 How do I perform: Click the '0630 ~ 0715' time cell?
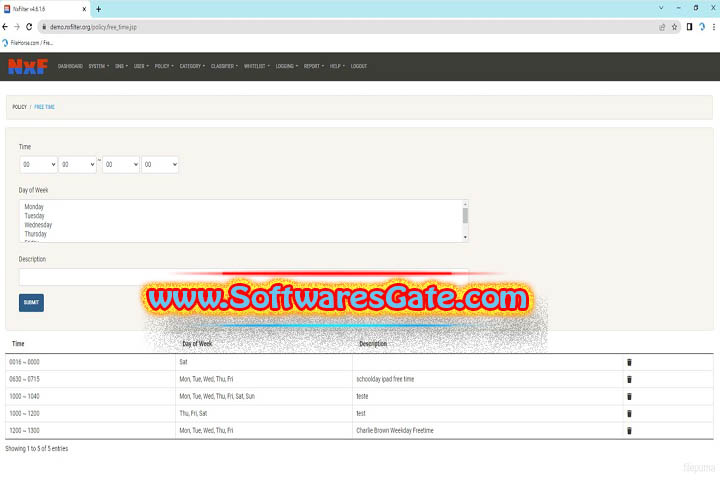point(24,379)
